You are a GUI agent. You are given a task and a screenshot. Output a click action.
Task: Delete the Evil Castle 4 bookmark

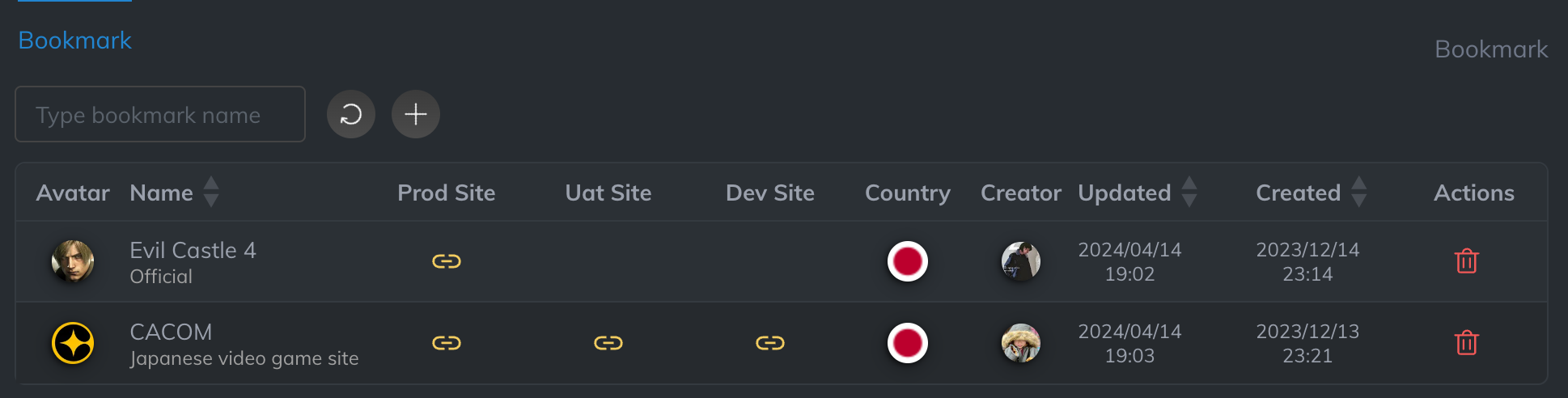click(1466, 261)
